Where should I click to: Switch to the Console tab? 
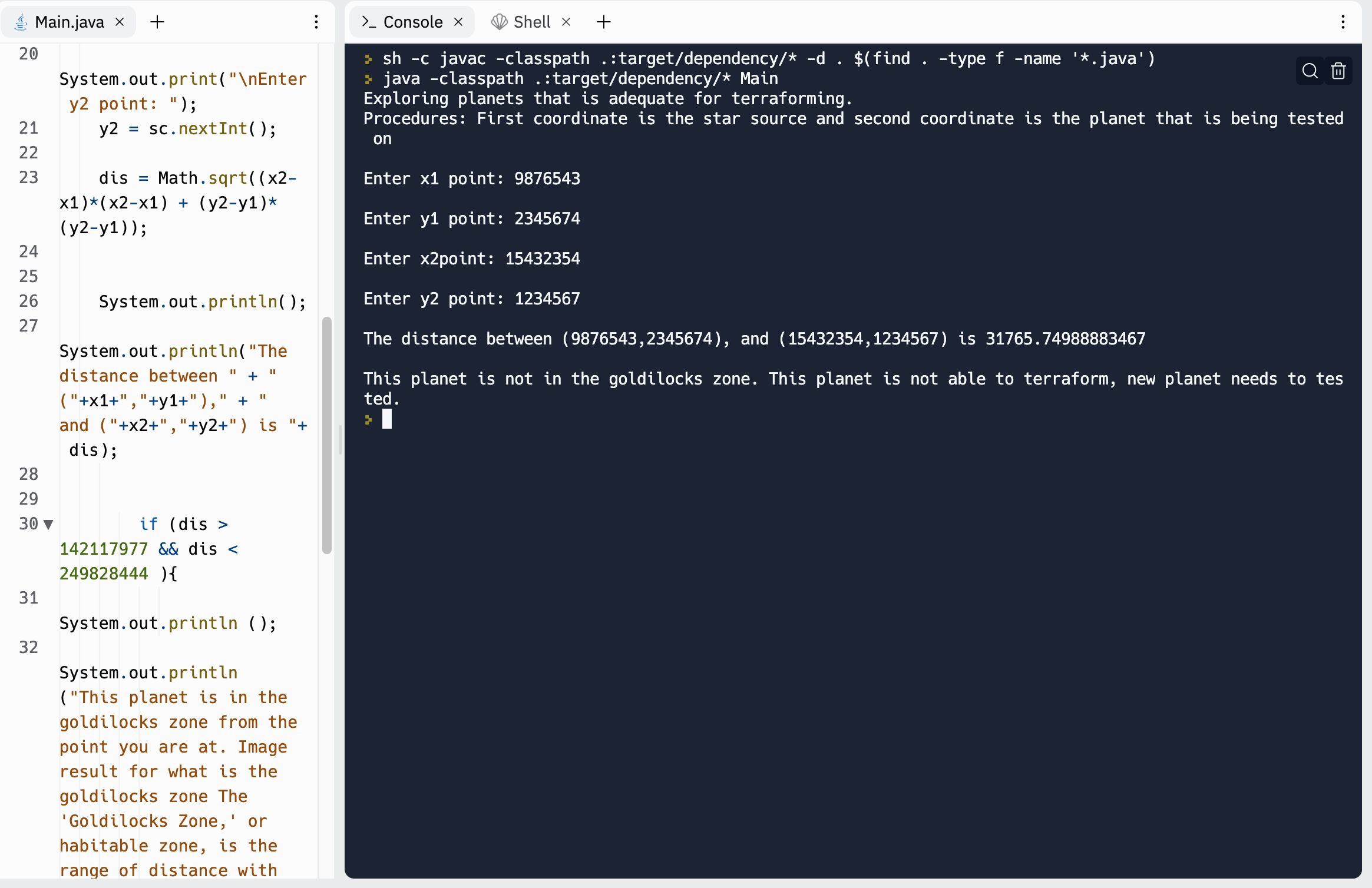point(412,22)
